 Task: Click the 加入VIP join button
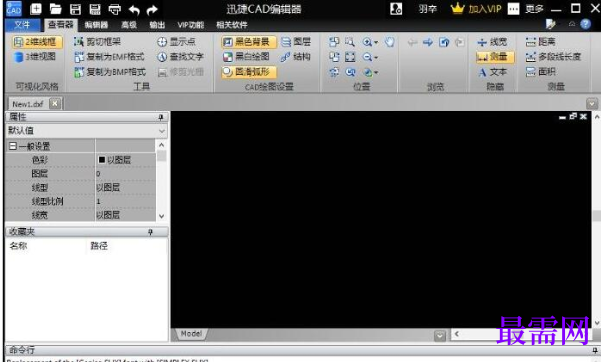pos(476,9)
